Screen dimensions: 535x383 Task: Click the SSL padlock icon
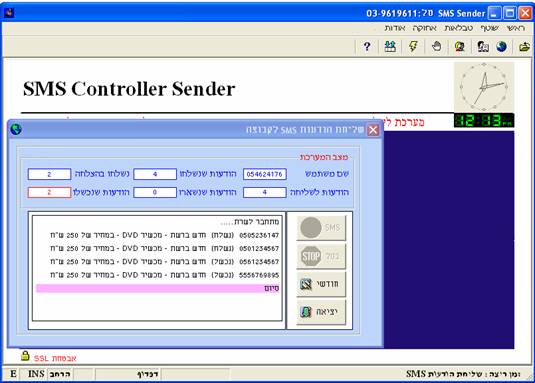coord(25,356)
